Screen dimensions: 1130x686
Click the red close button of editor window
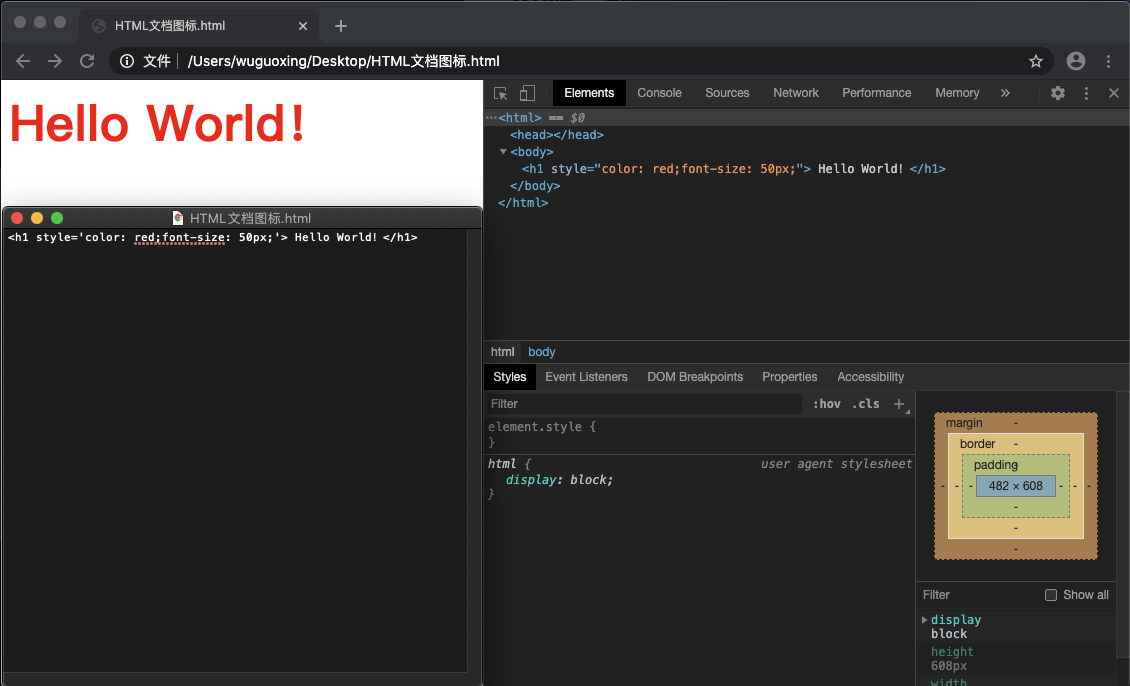point(17,218)
